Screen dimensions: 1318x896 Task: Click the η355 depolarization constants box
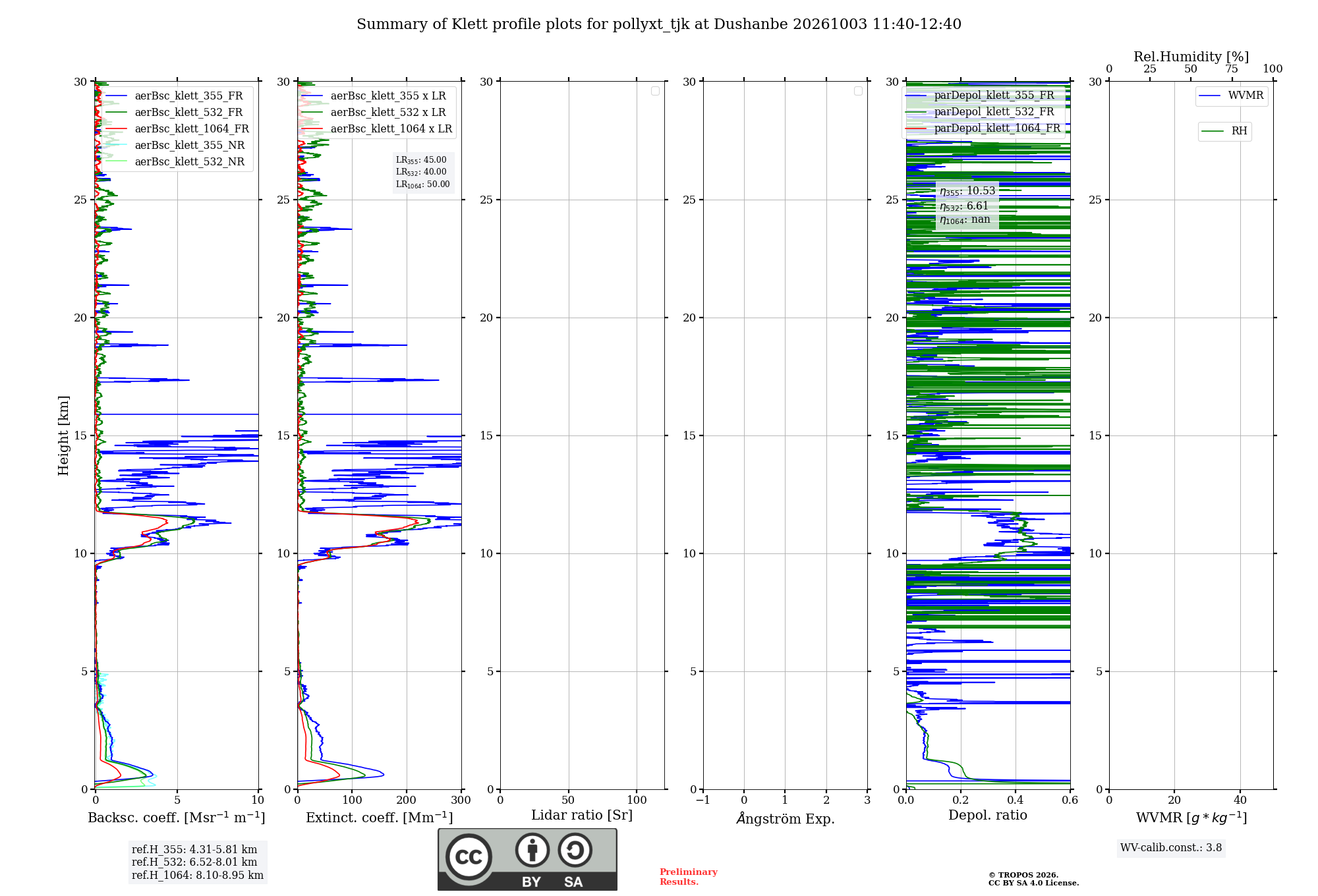[x=967, y=205]
